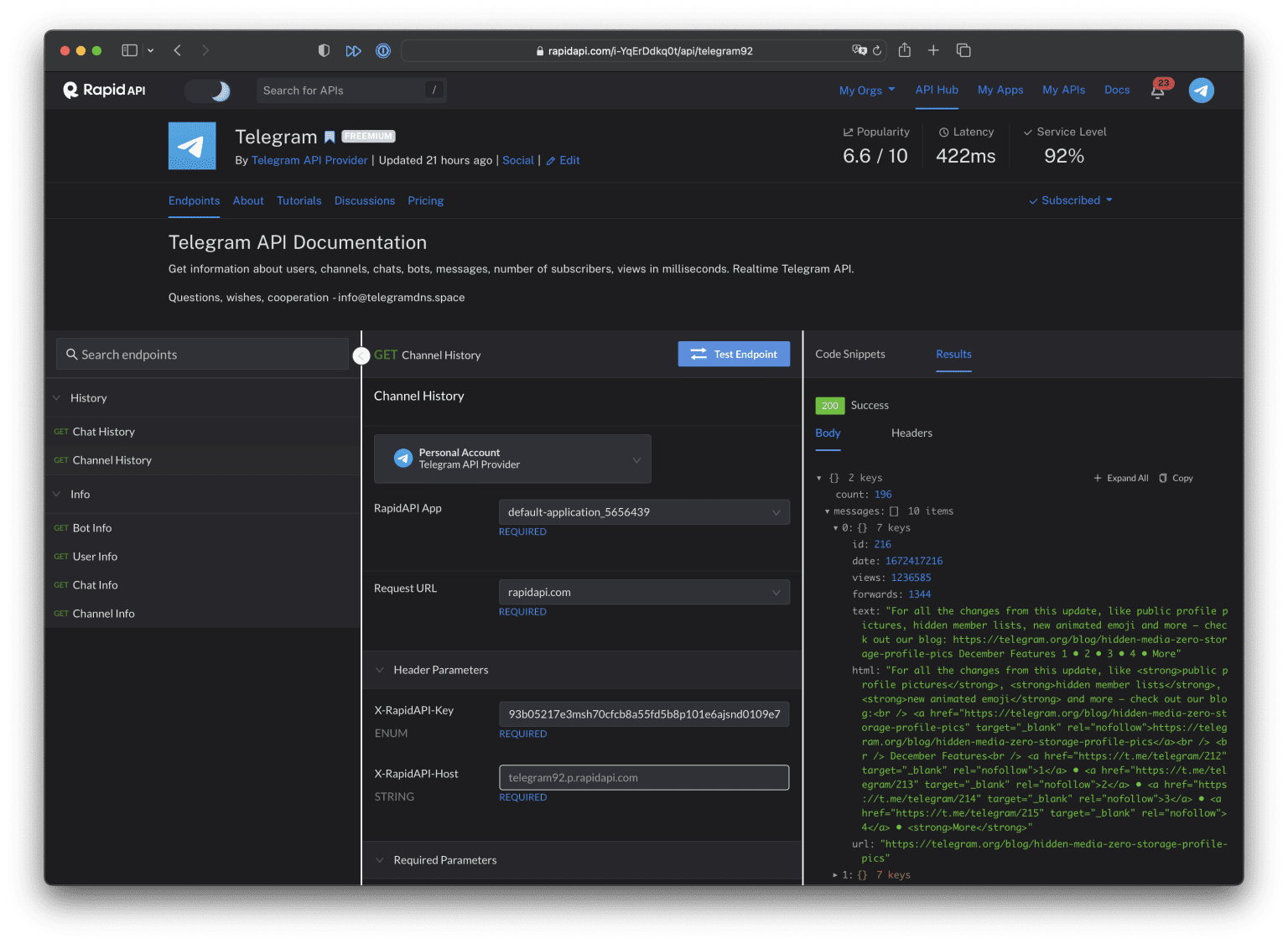
Task: Click the notifications bell icon
Action: pyautogui.click(x=1157, y=91)
